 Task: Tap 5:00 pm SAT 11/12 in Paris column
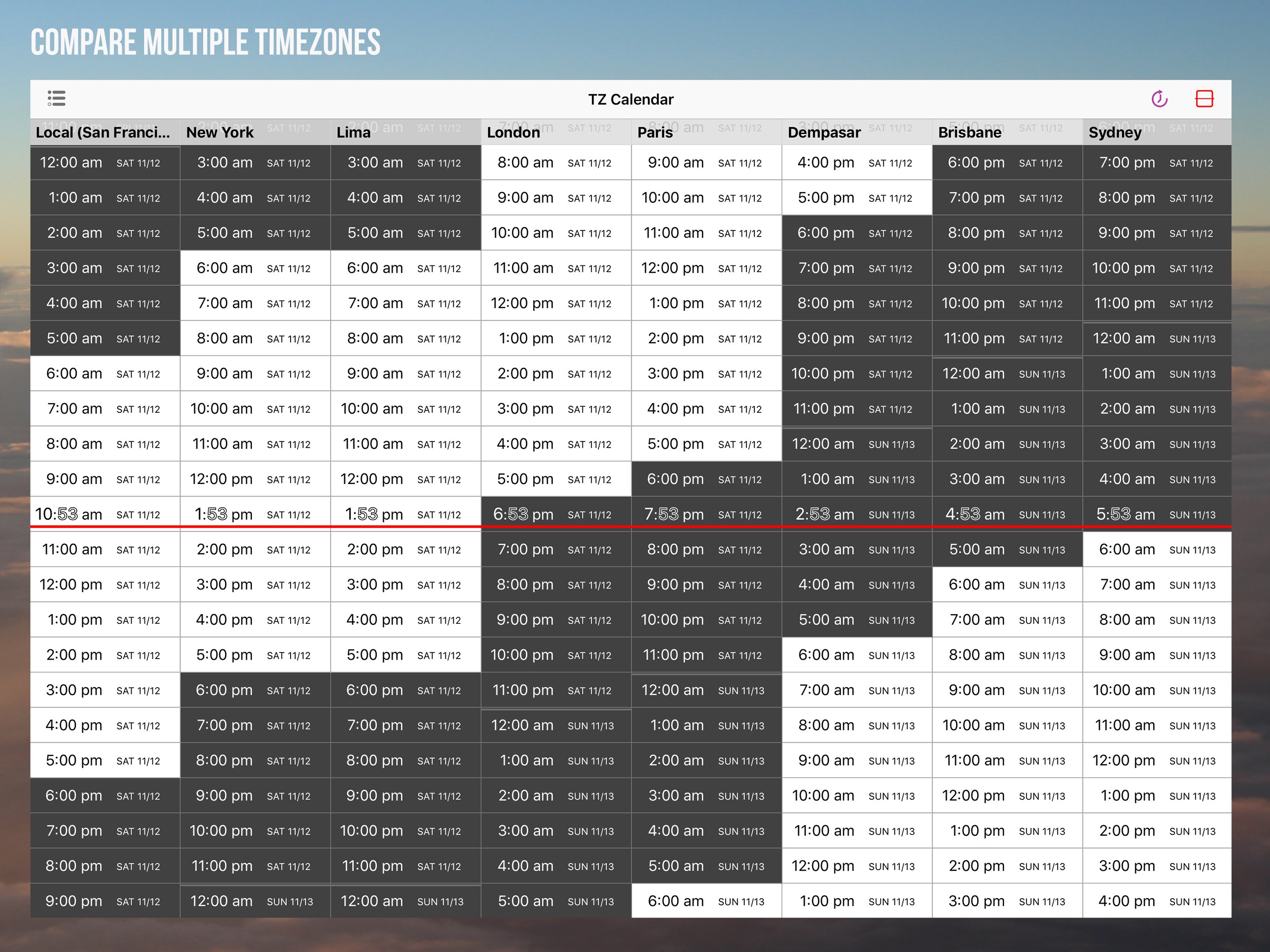[x=707, y=444]
